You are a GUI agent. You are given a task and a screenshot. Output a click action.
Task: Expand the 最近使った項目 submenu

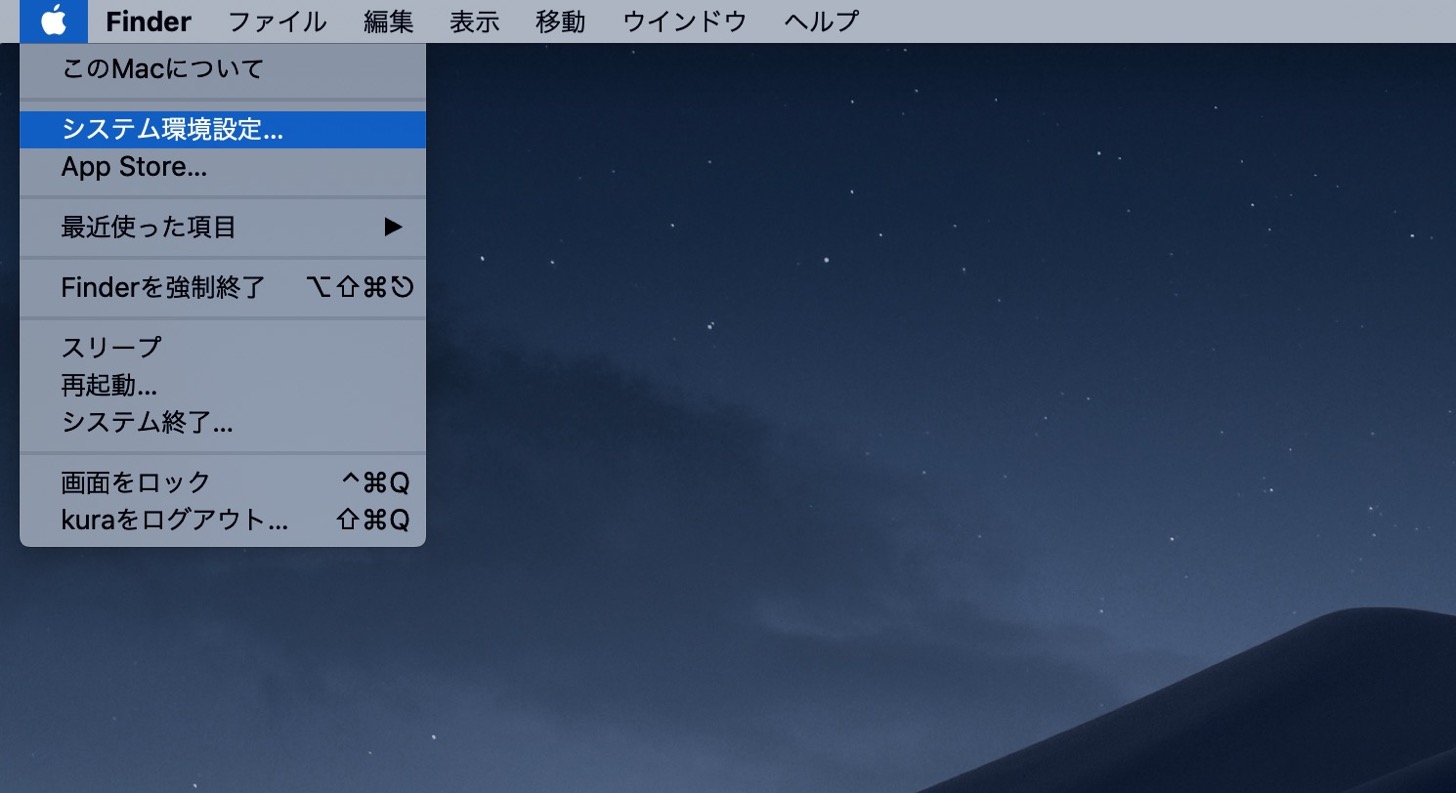click(148, 227)
